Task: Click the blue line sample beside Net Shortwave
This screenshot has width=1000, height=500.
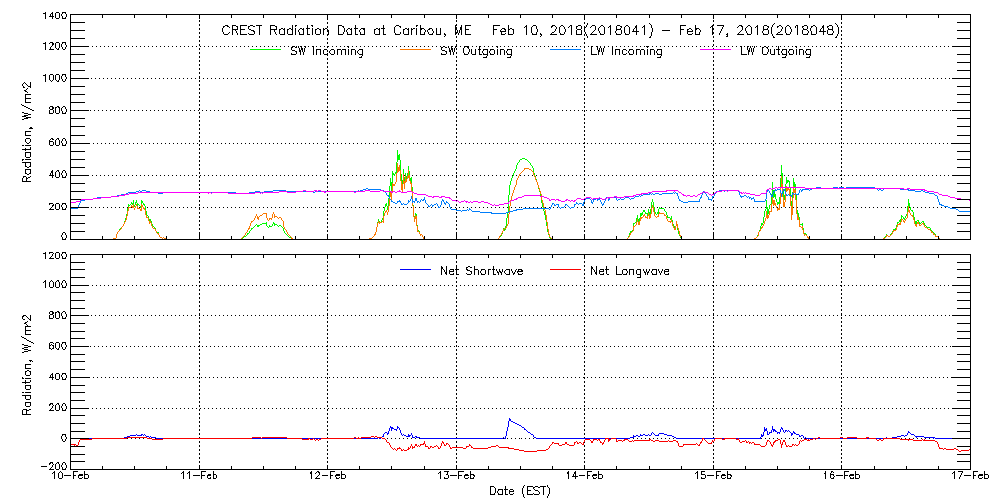Action: click(415, 270)
